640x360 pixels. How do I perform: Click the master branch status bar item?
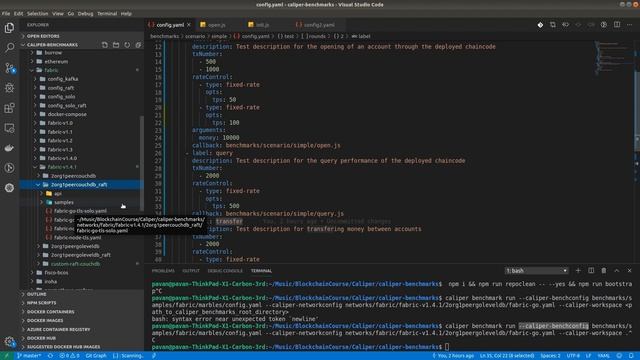click(29, 356)
